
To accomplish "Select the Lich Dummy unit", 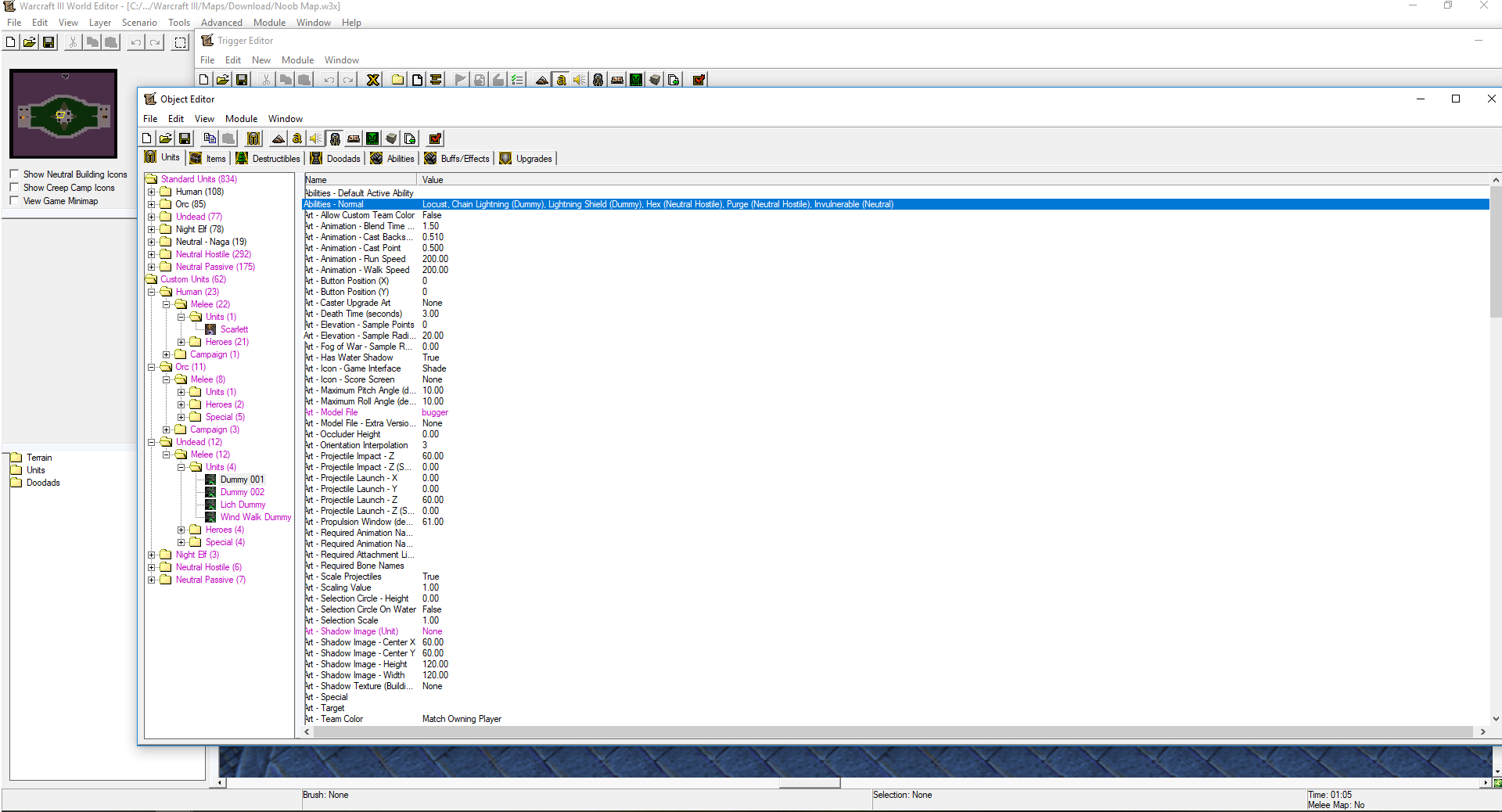I will pos(243,505).
